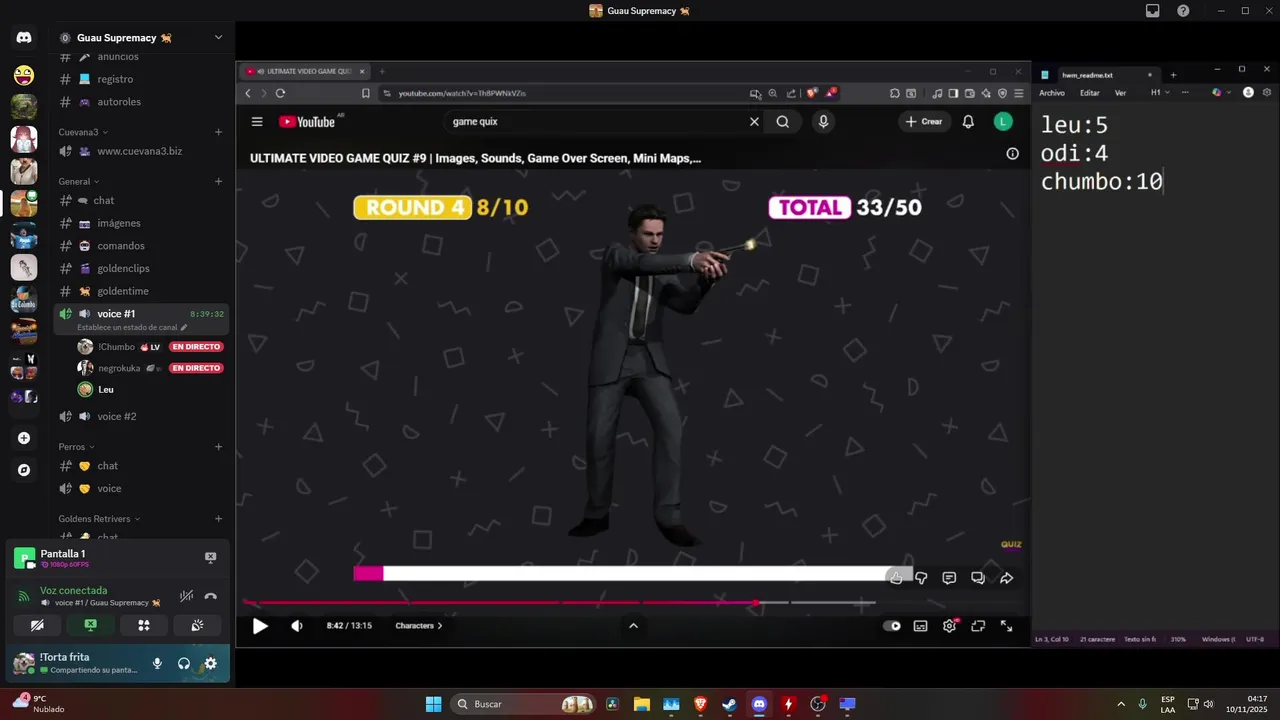Image resolution: width=1280 pixels, height=720 pixels.
Task: Open Discord user settings gear
Action: point(210,663)
